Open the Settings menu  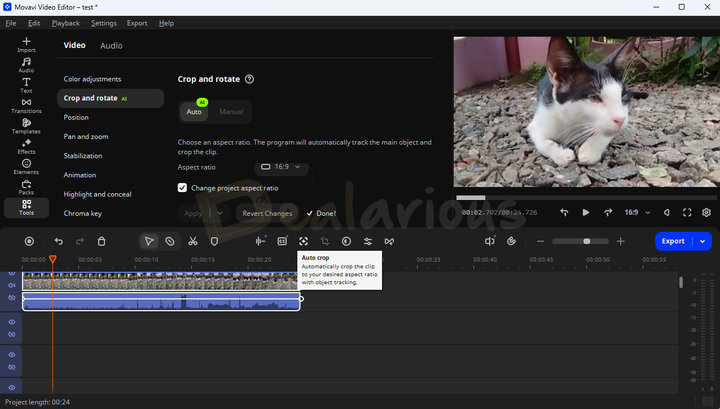[x=104, y=23]
